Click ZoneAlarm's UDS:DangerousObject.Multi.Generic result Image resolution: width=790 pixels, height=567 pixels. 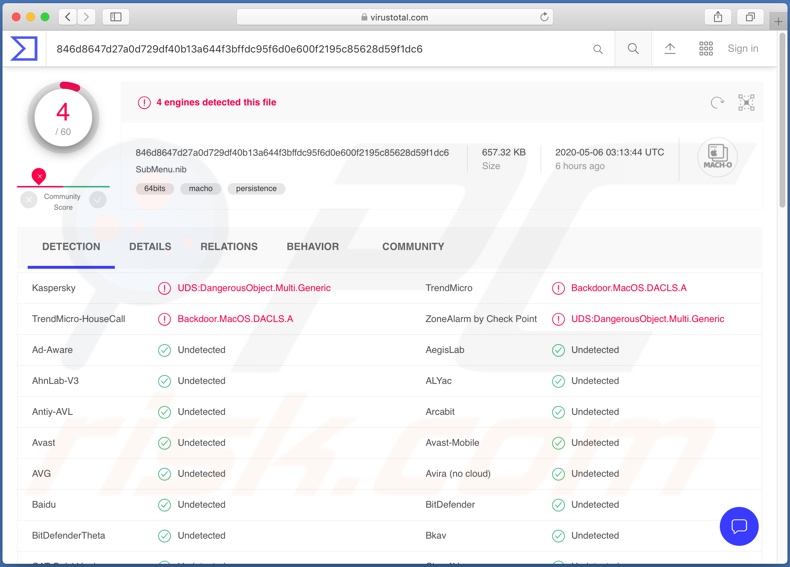[647, 319]
